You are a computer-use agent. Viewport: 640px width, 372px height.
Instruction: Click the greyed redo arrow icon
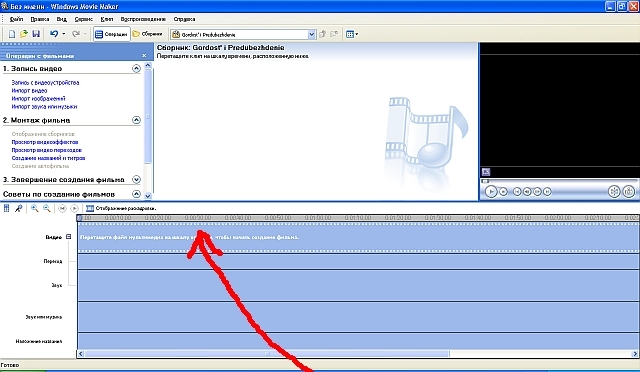pyautogui.click(x=76, y=34)
